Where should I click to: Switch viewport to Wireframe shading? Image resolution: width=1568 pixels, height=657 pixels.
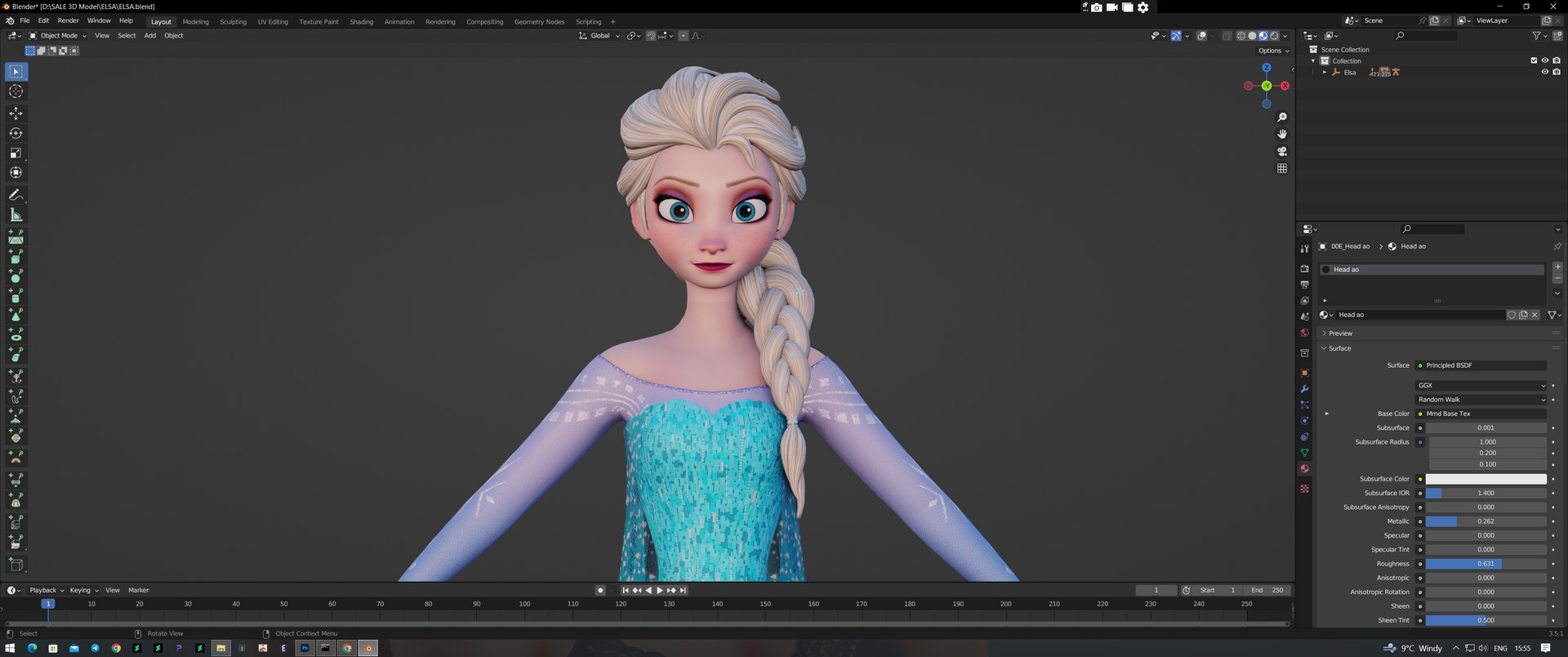pos(1241,36)
